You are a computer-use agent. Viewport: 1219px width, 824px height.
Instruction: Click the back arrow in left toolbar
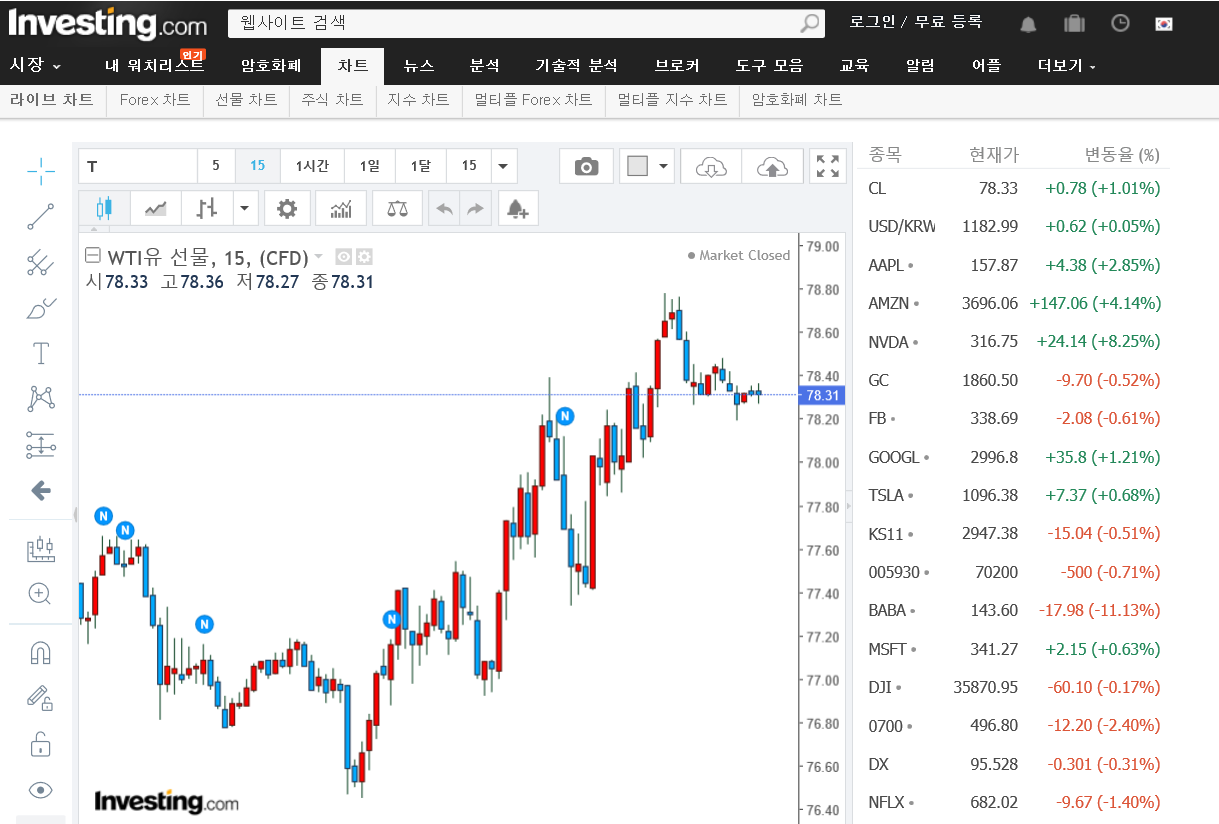41,490
